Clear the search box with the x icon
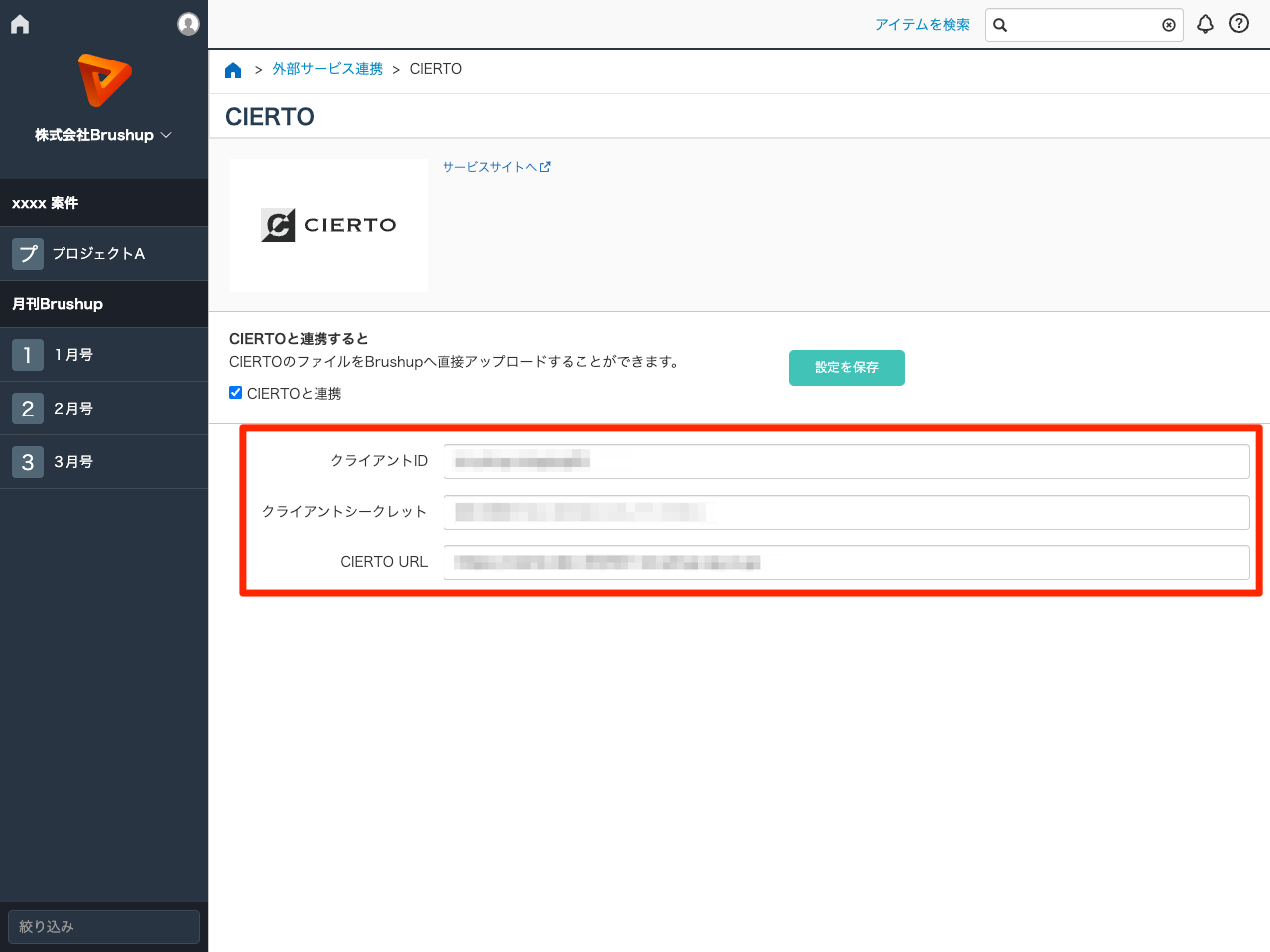The image size is (1270, 952). point(1169,25)
